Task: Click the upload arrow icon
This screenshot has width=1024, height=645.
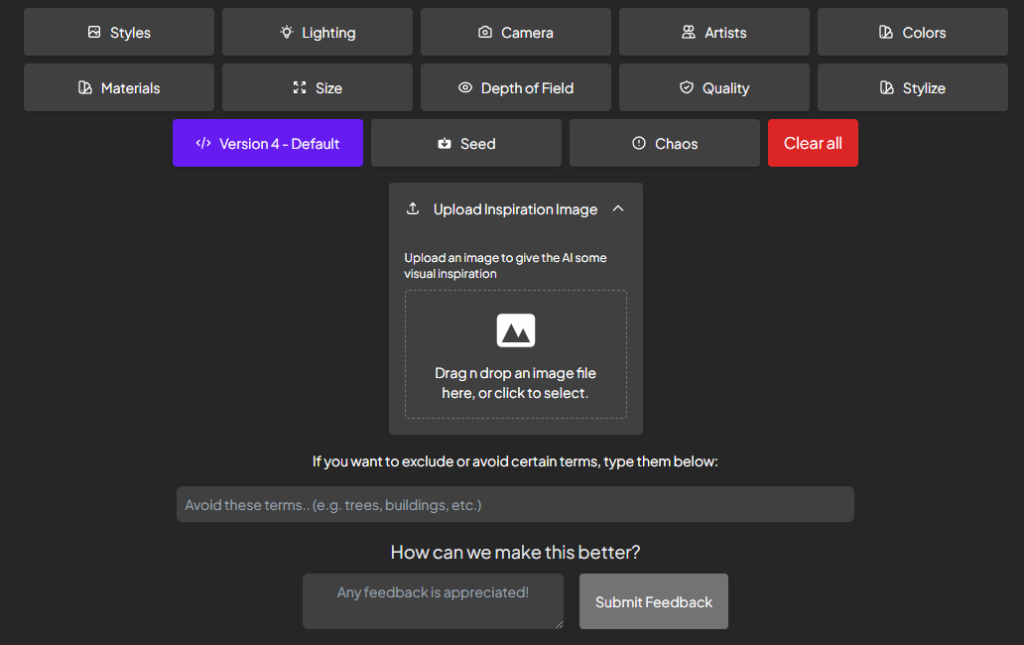Action: tap(413, 209)
